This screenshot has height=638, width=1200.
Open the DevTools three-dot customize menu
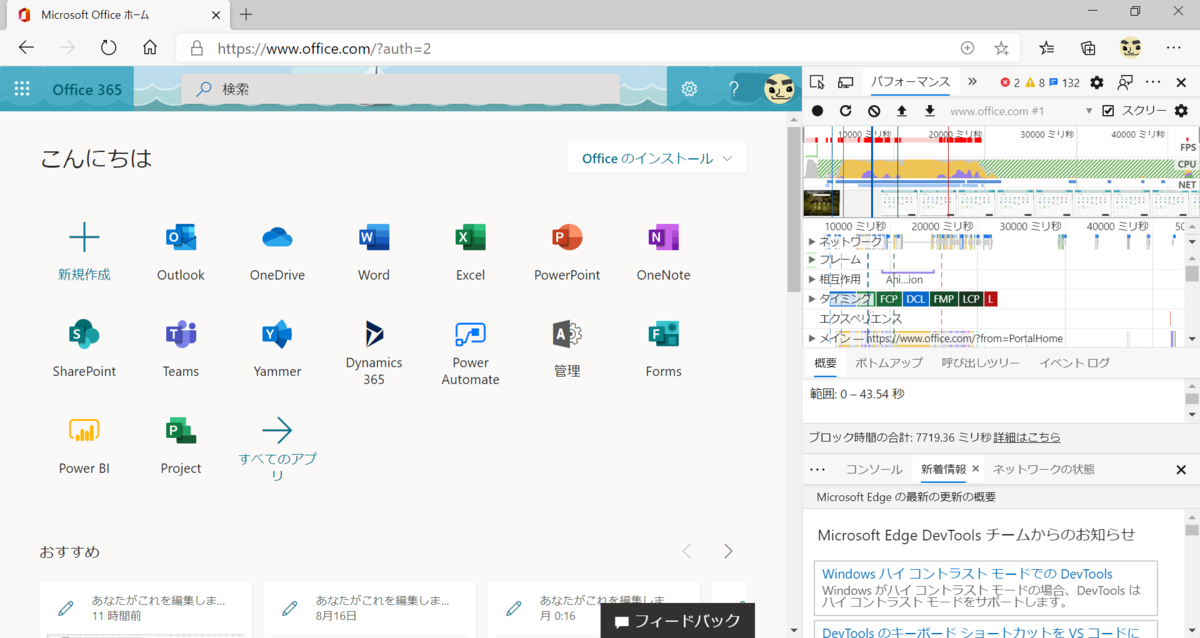[x=1153, y=82]
